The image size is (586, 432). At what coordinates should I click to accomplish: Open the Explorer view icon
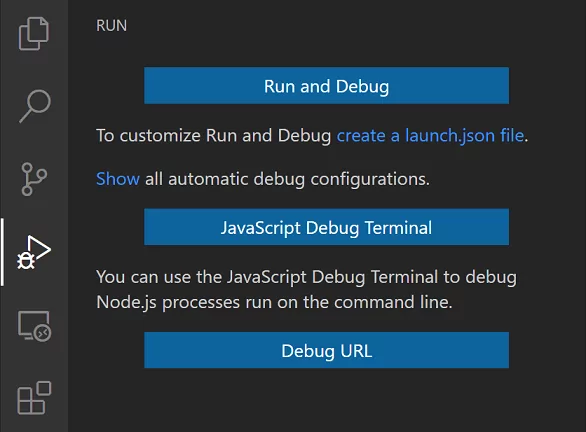34,33
